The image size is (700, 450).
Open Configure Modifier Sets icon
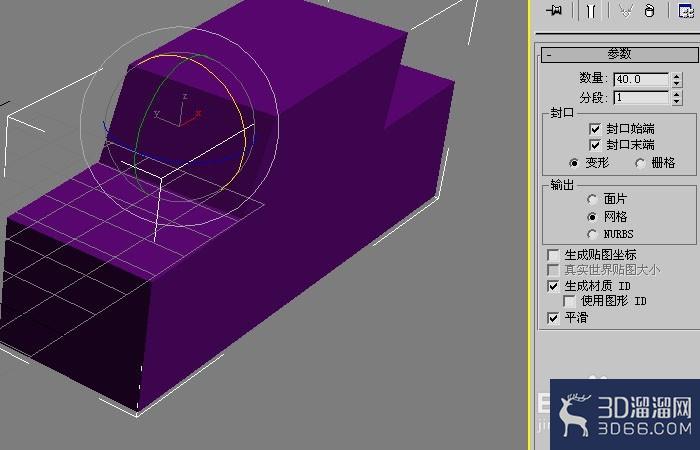click(685, 10)
